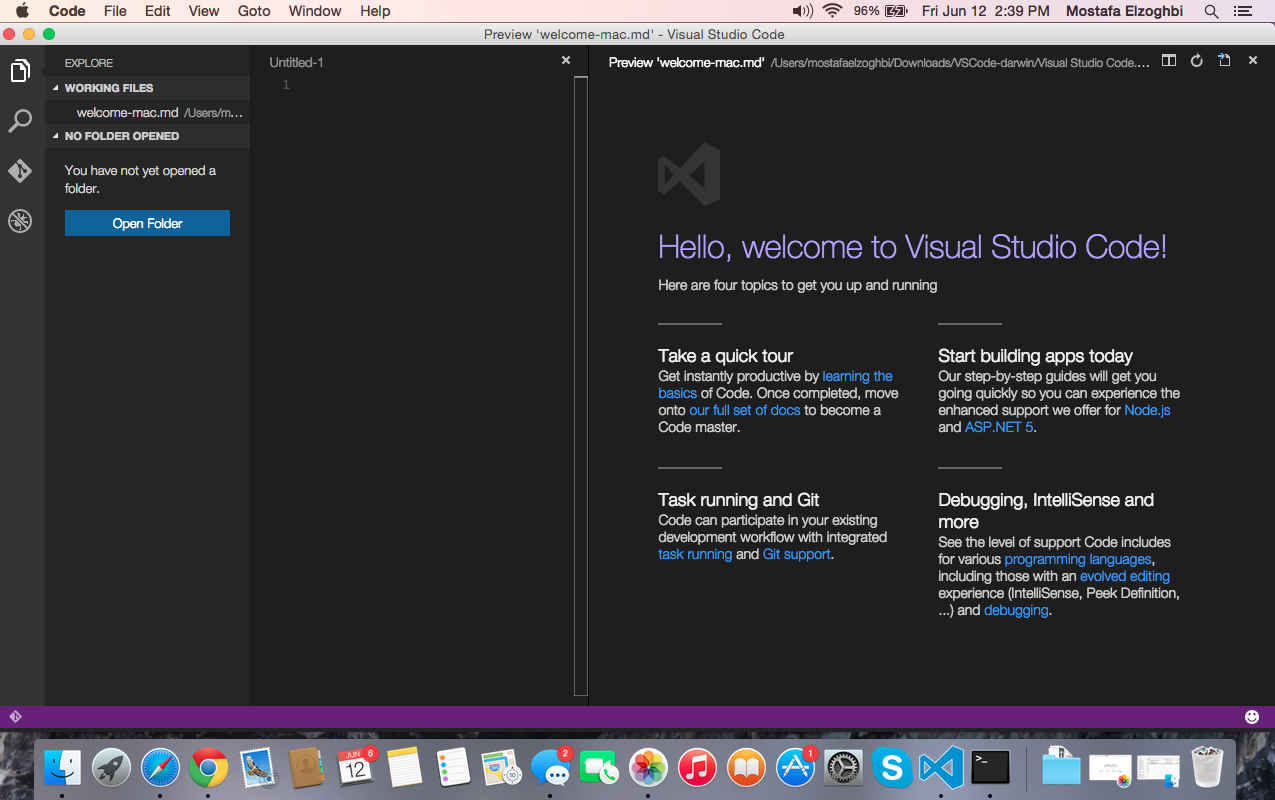Follow the ASP.NET 5 link

(x=999, y=427)
